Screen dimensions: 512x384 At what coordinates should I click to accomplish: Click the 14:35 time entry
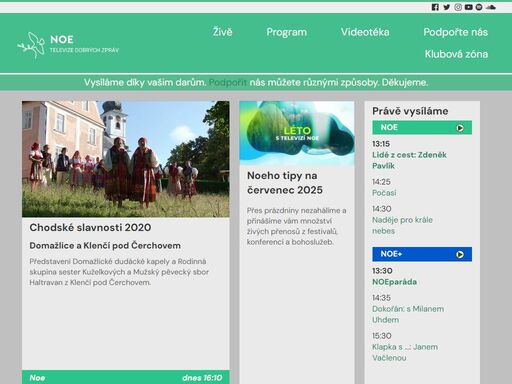(382, 298)
